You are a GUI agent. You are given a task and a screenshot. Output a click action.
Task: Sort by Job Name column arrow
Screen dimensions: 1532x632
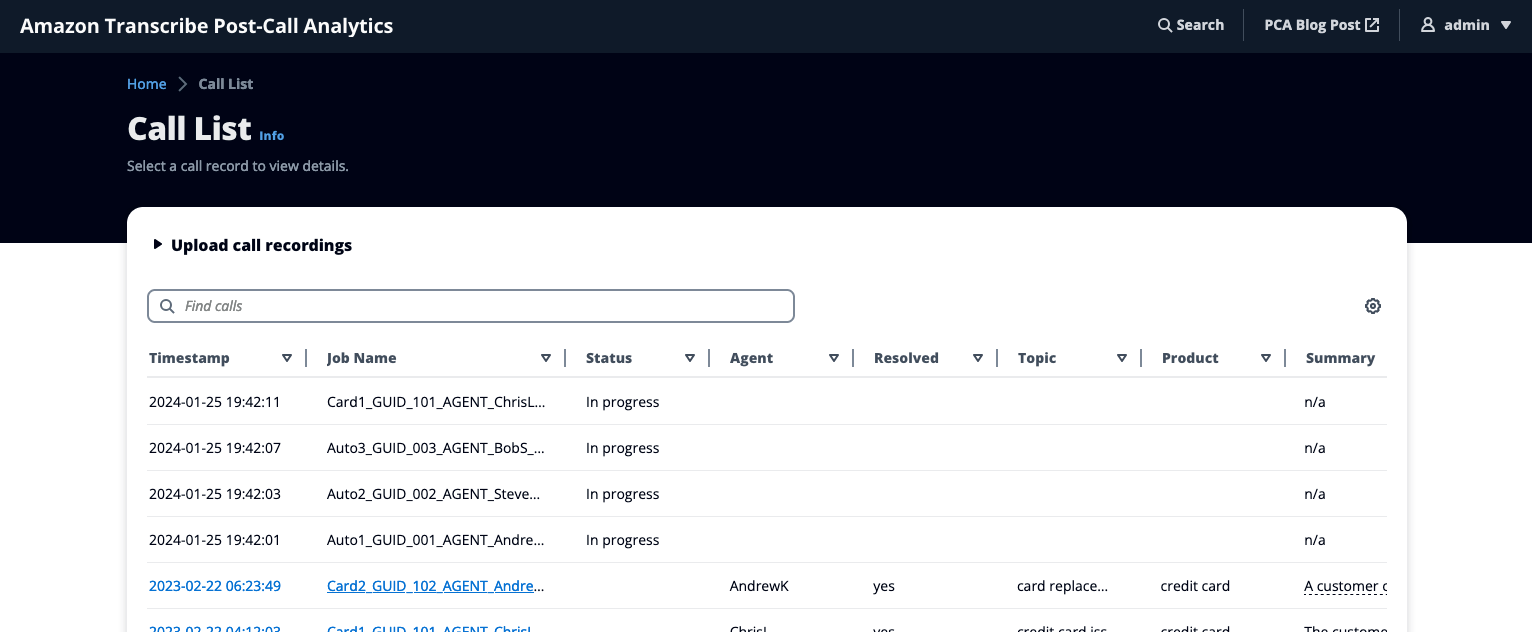pos(546,358)
